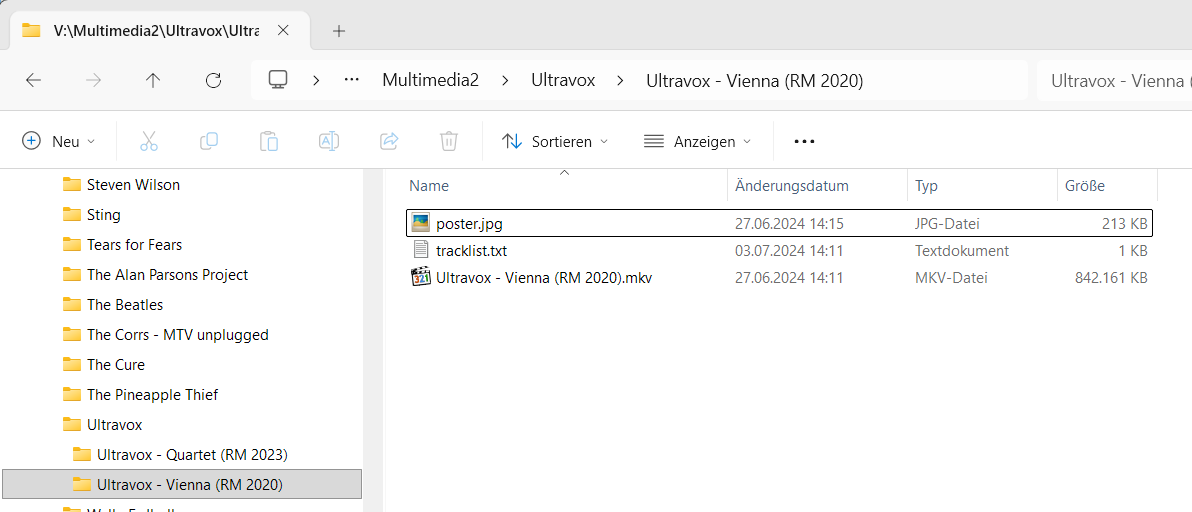
Task: Open the Sortieren dropdown menu
Action: [556, 141]
